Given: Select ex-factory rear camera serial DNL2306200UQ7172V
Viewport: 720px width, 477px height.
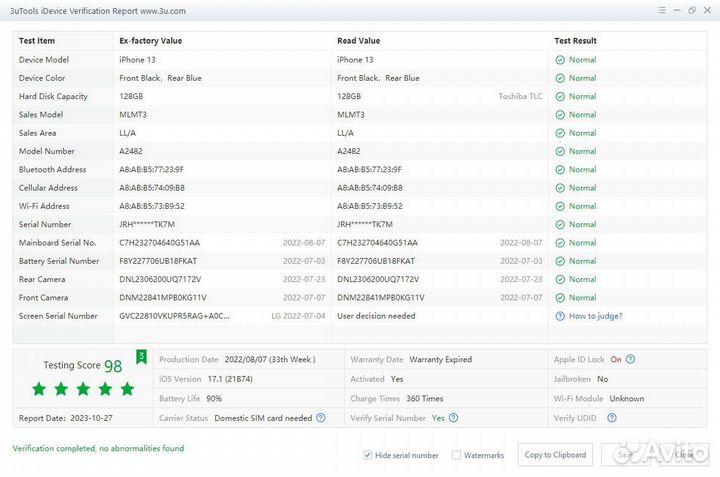Looking at the screenshot, I should click(x=160, y=279).
